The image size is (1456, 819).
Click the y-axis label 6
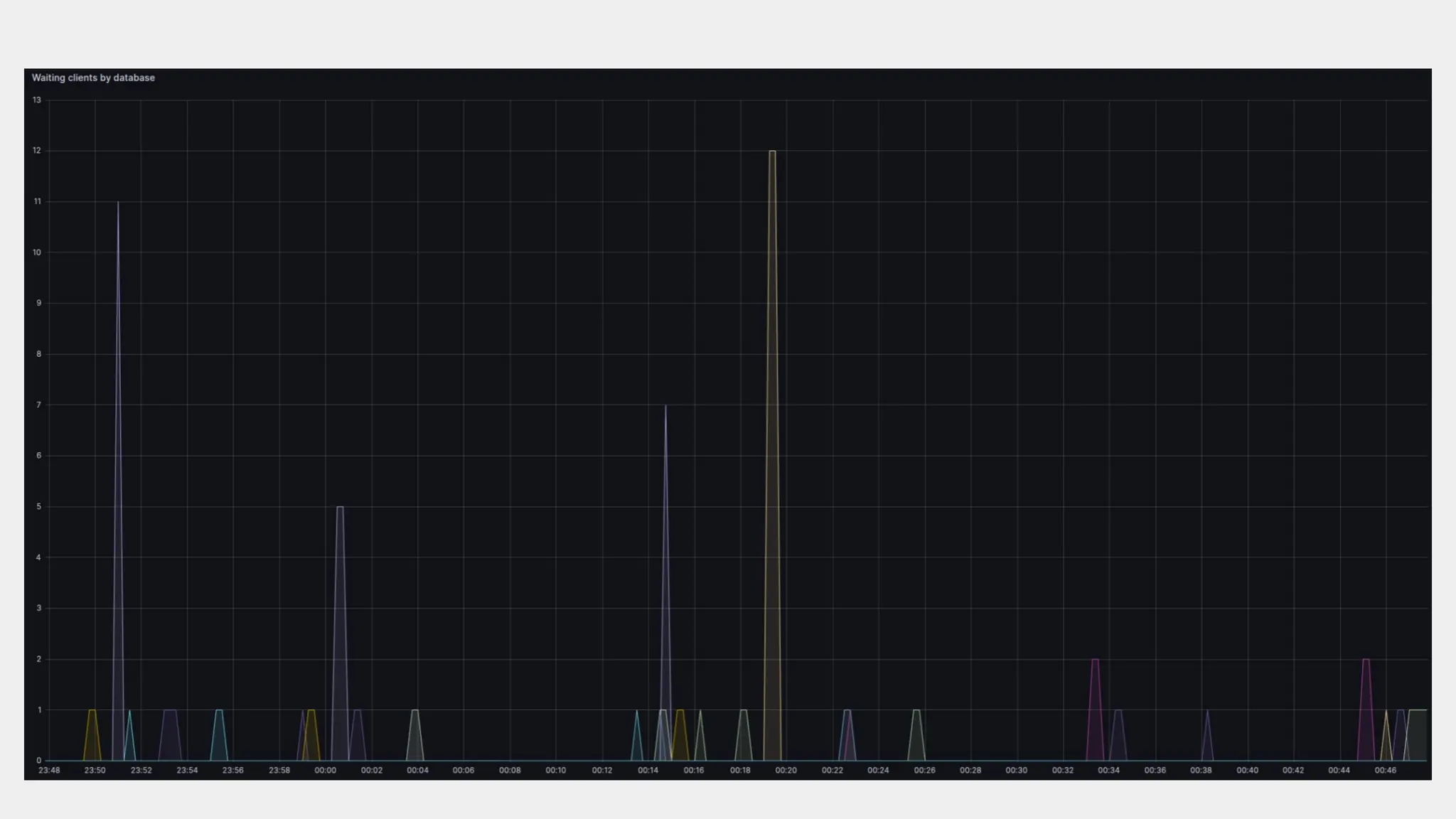[x=38, y=456]
